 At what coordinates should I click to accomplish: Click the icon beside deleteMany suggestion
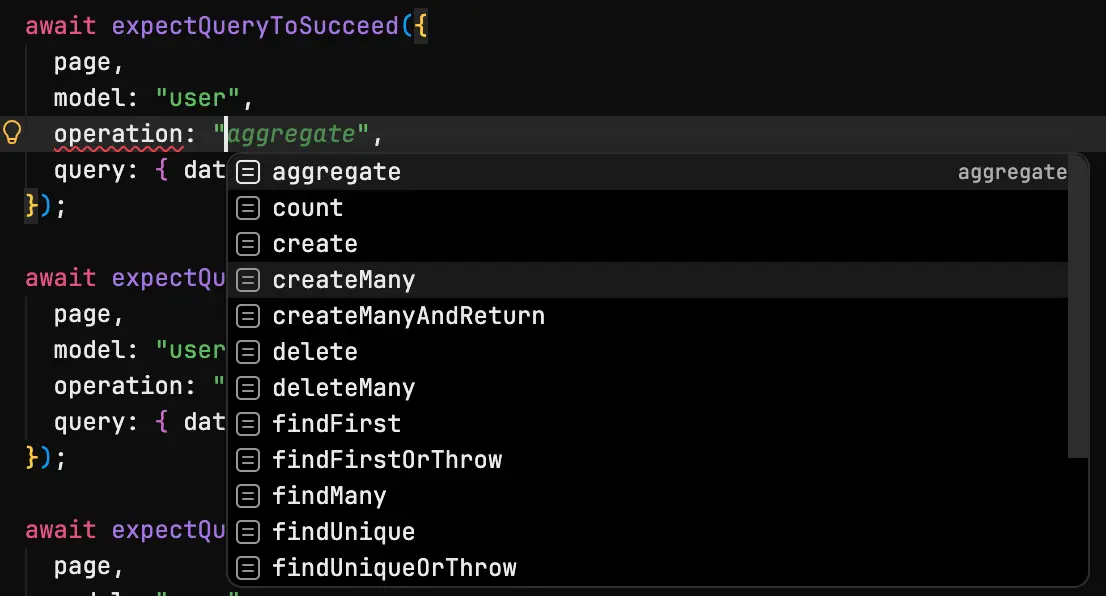(x=247, y=387)
